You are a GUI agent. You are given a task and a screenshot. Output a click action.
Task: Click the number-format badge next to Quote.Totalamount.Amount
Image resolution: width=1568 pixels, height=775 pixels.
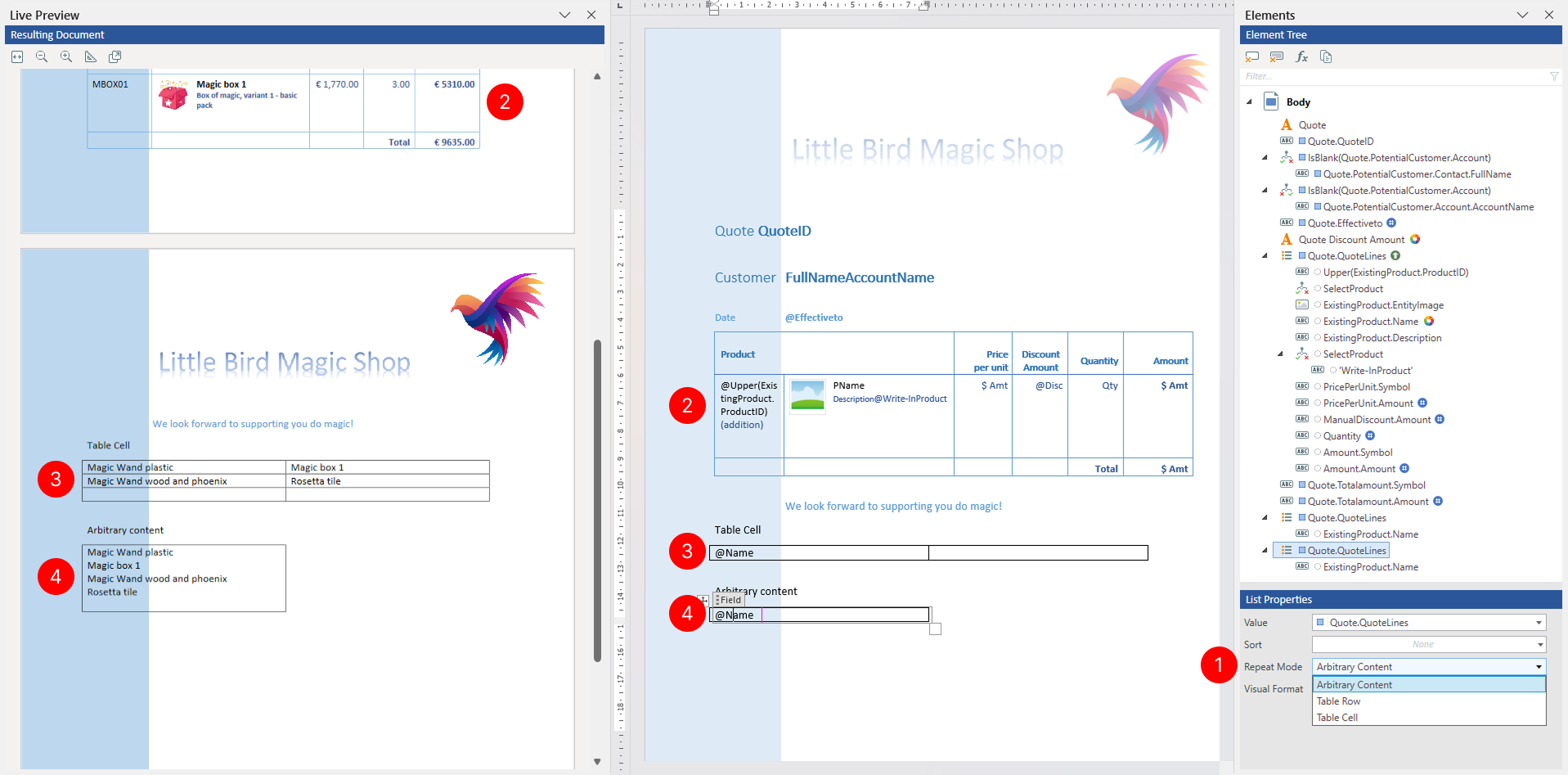(x=1438, y=501)
